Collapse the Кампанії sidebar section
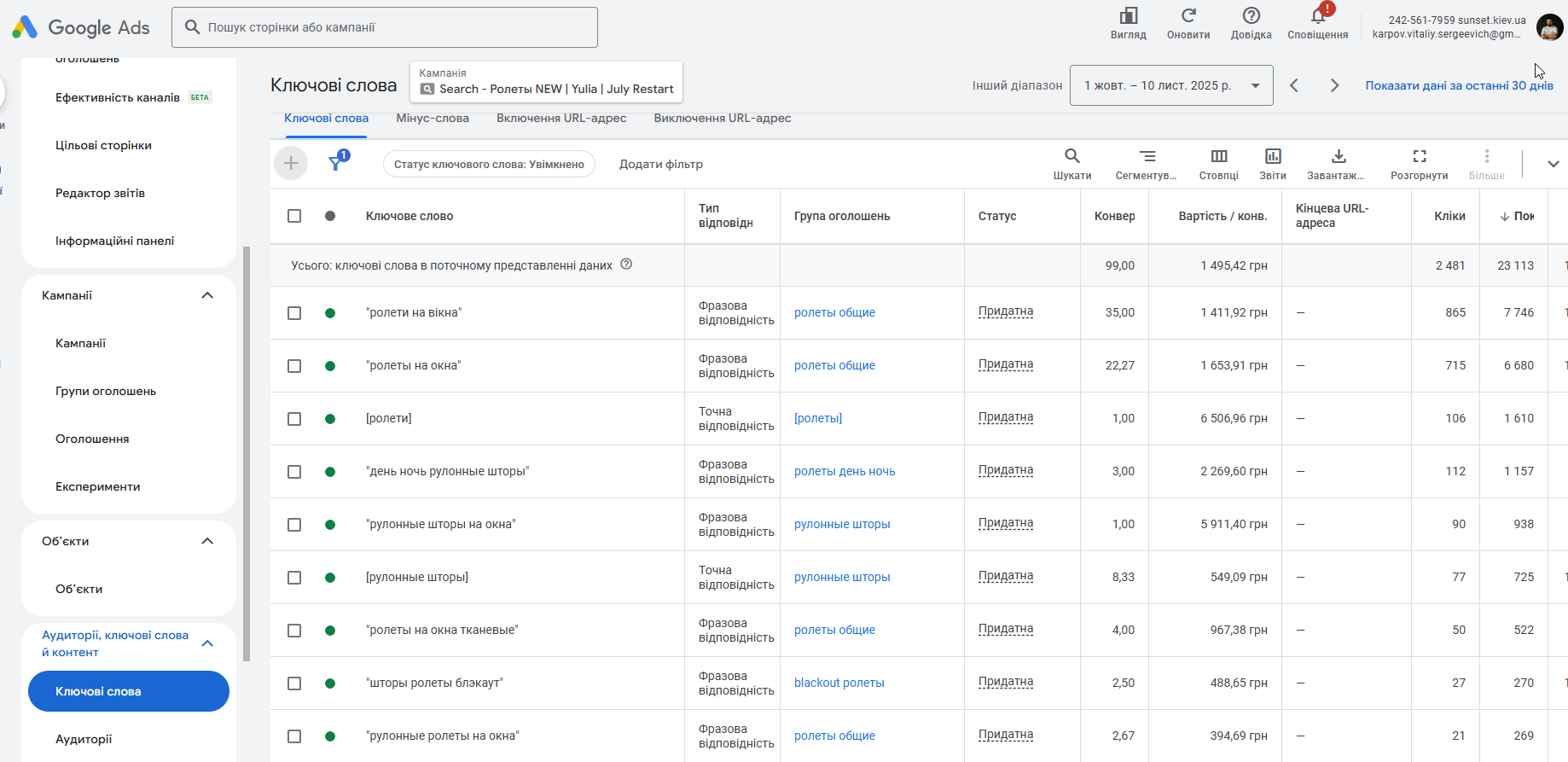 coord(207,295)
